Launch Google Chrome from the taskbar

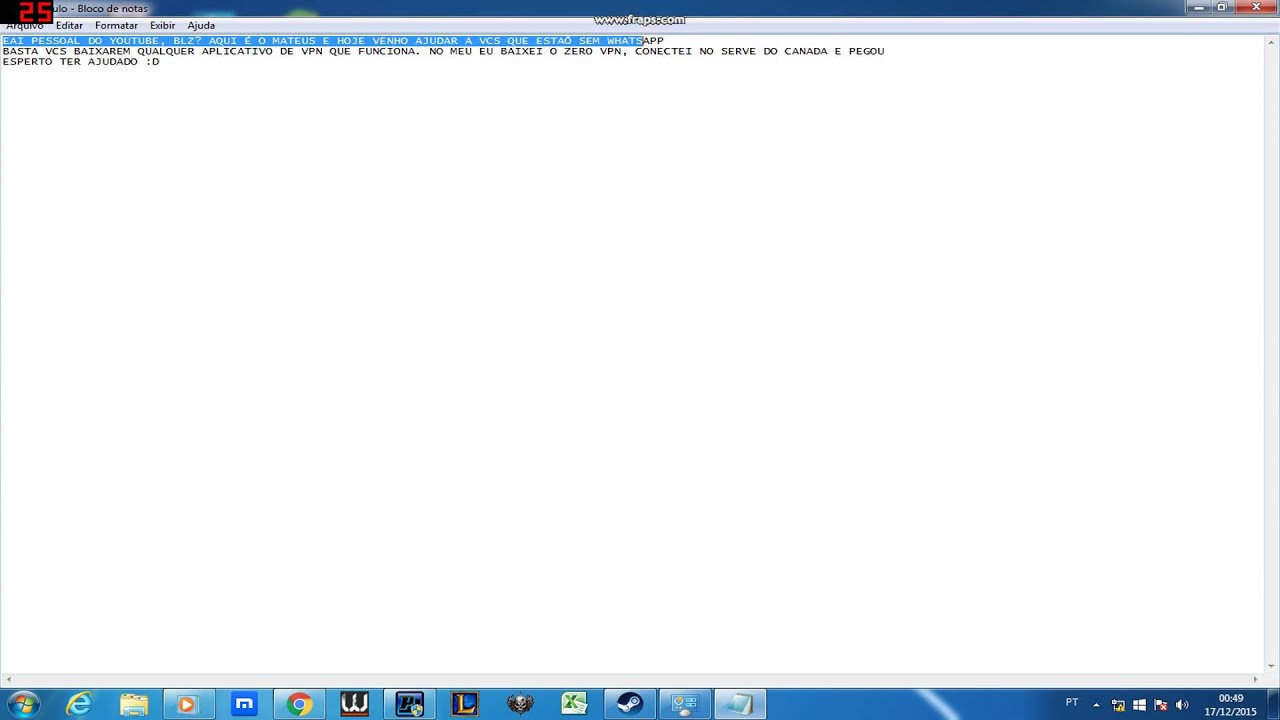click(299, 705)
